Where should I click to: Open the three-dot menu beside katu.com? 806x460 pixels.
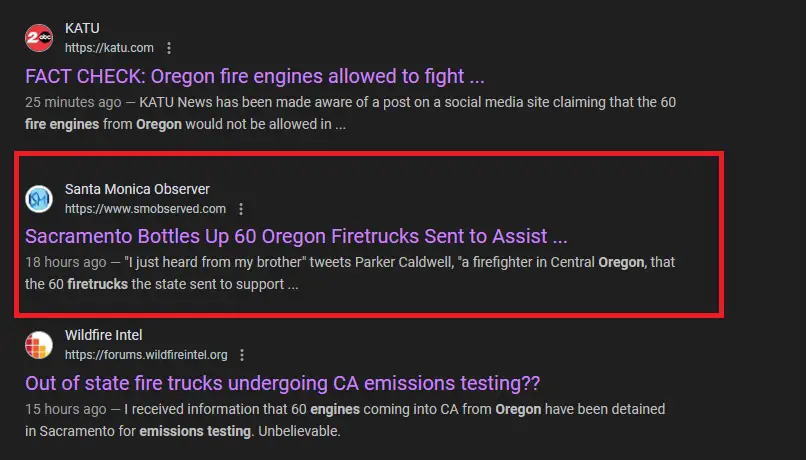pos(169,48)
